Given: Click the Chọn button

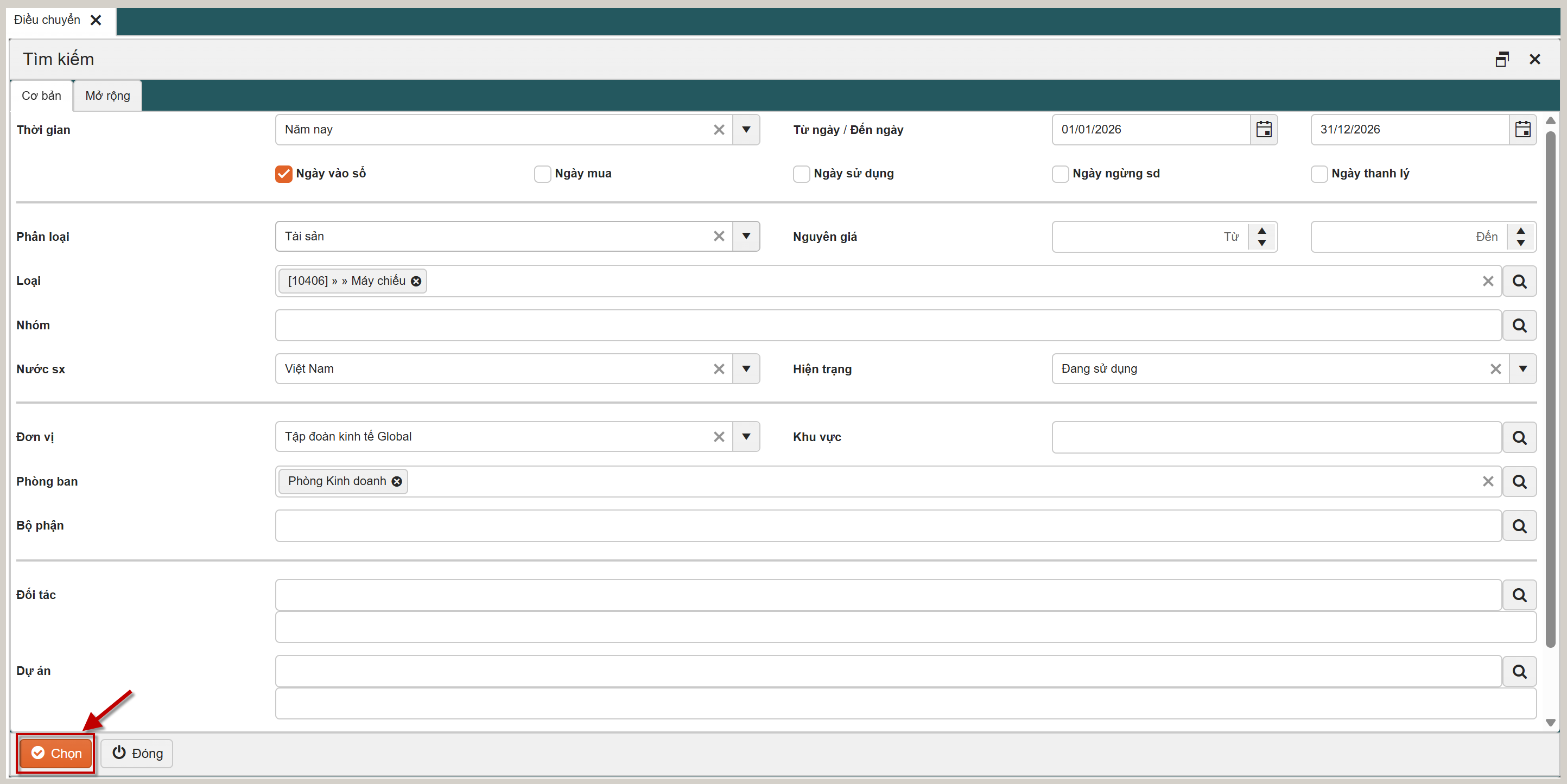Looking at the screenshot, I should tap(56, 754).
